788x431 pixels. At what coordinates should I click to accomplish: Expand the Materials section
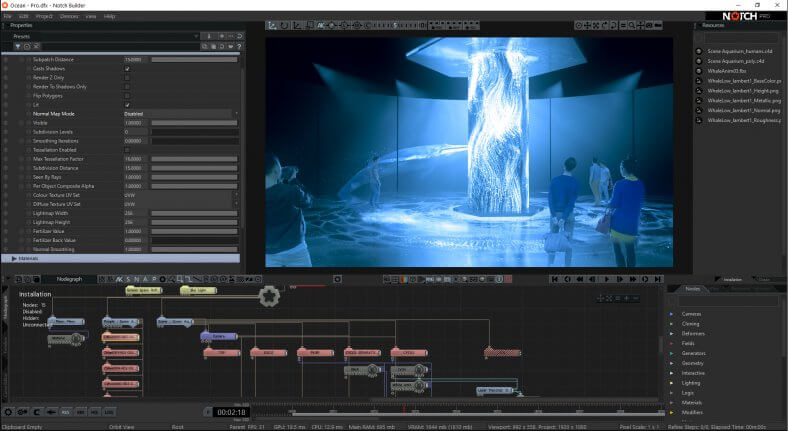coord(15,258)
